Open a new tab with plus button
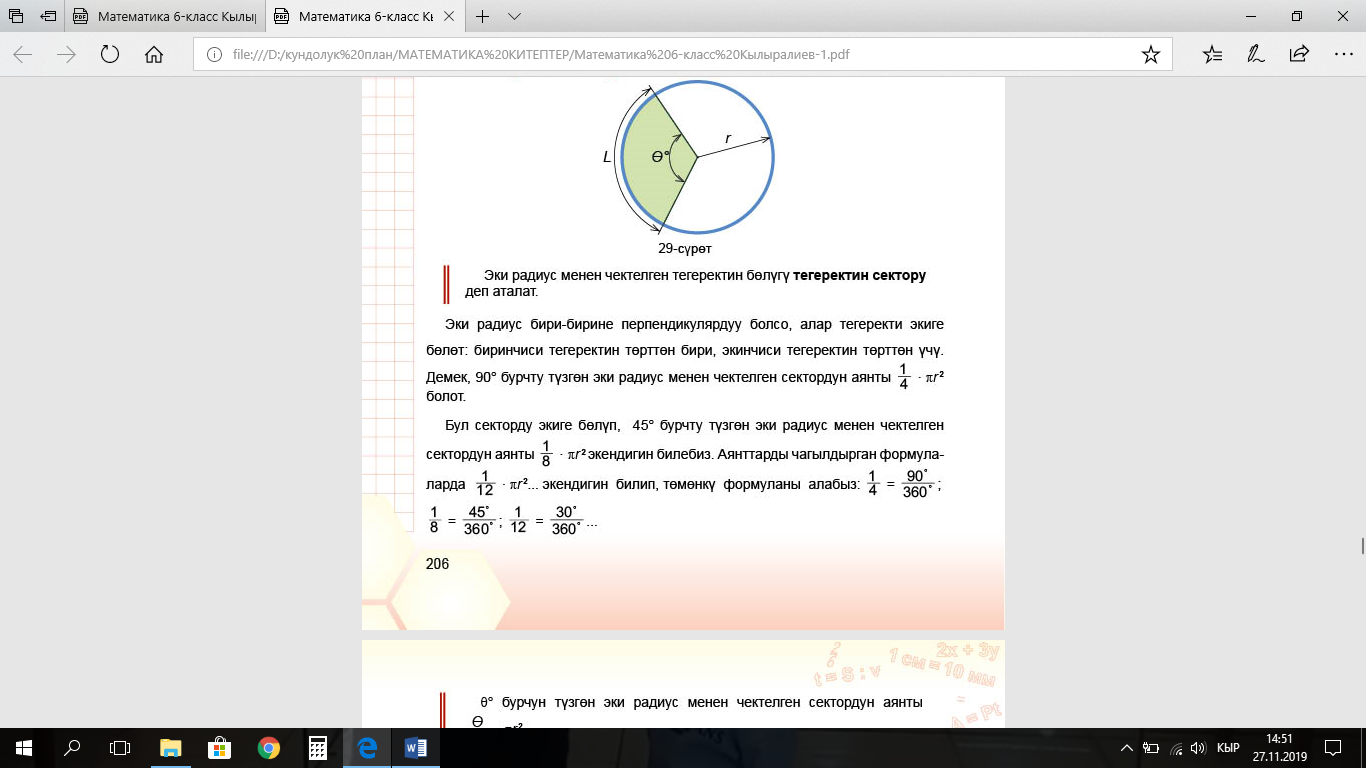Screen dimensions: 1366x768 coord(482,16)
